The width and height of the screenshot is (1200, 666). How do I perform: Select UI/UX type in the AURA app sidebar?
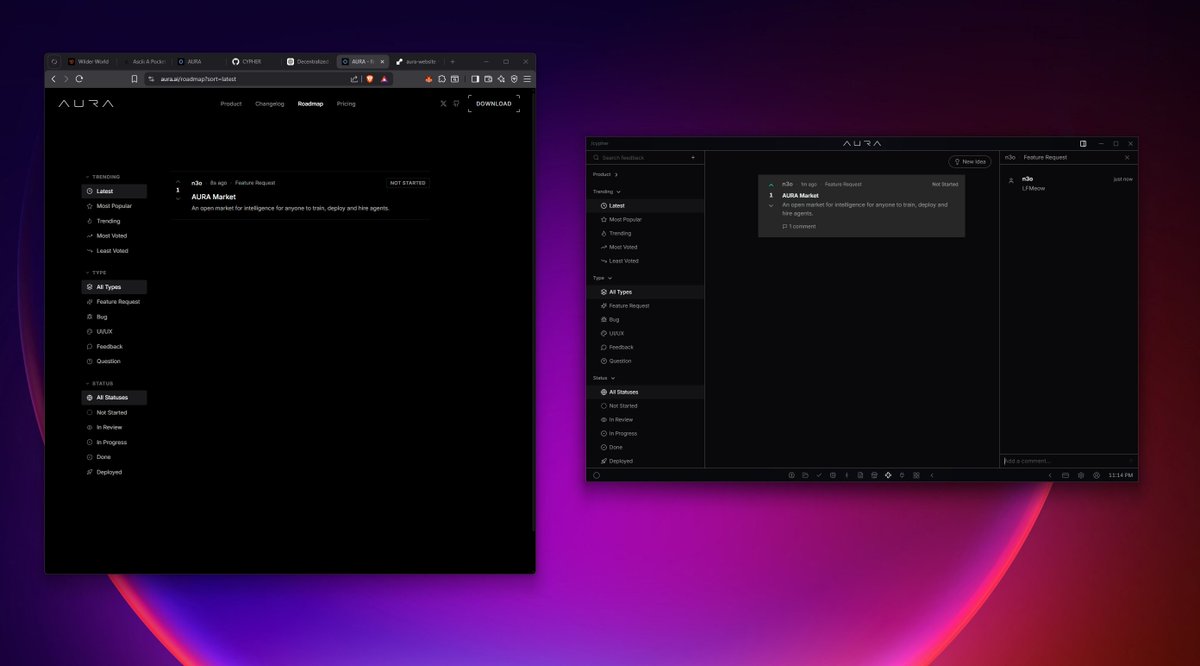point(646,333)
